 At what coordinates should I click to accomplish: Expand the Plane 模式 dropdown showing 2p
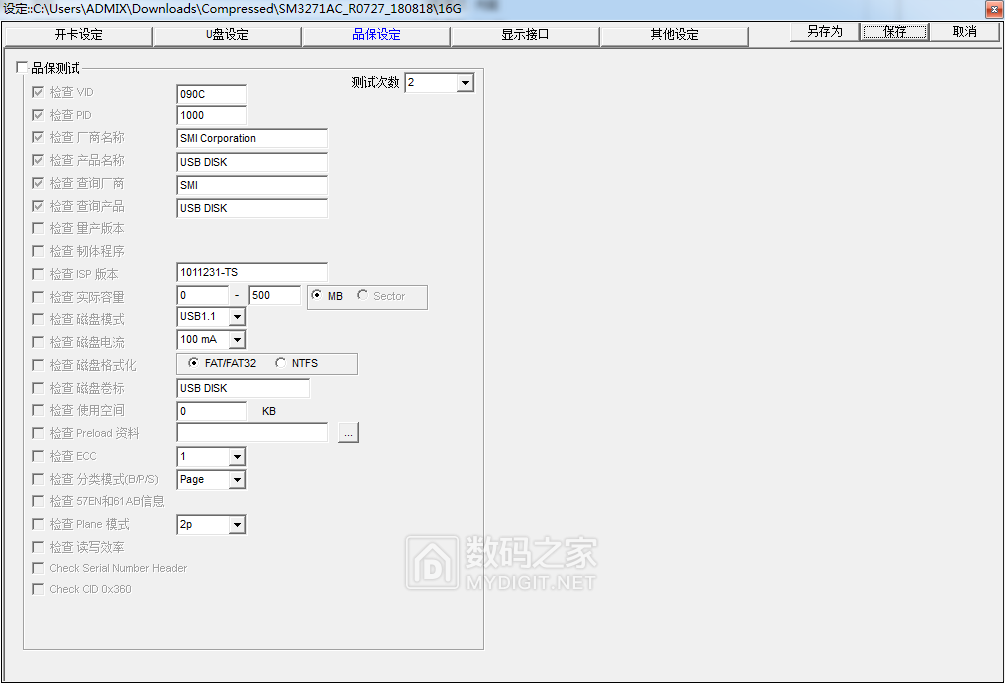pos(238,524)
